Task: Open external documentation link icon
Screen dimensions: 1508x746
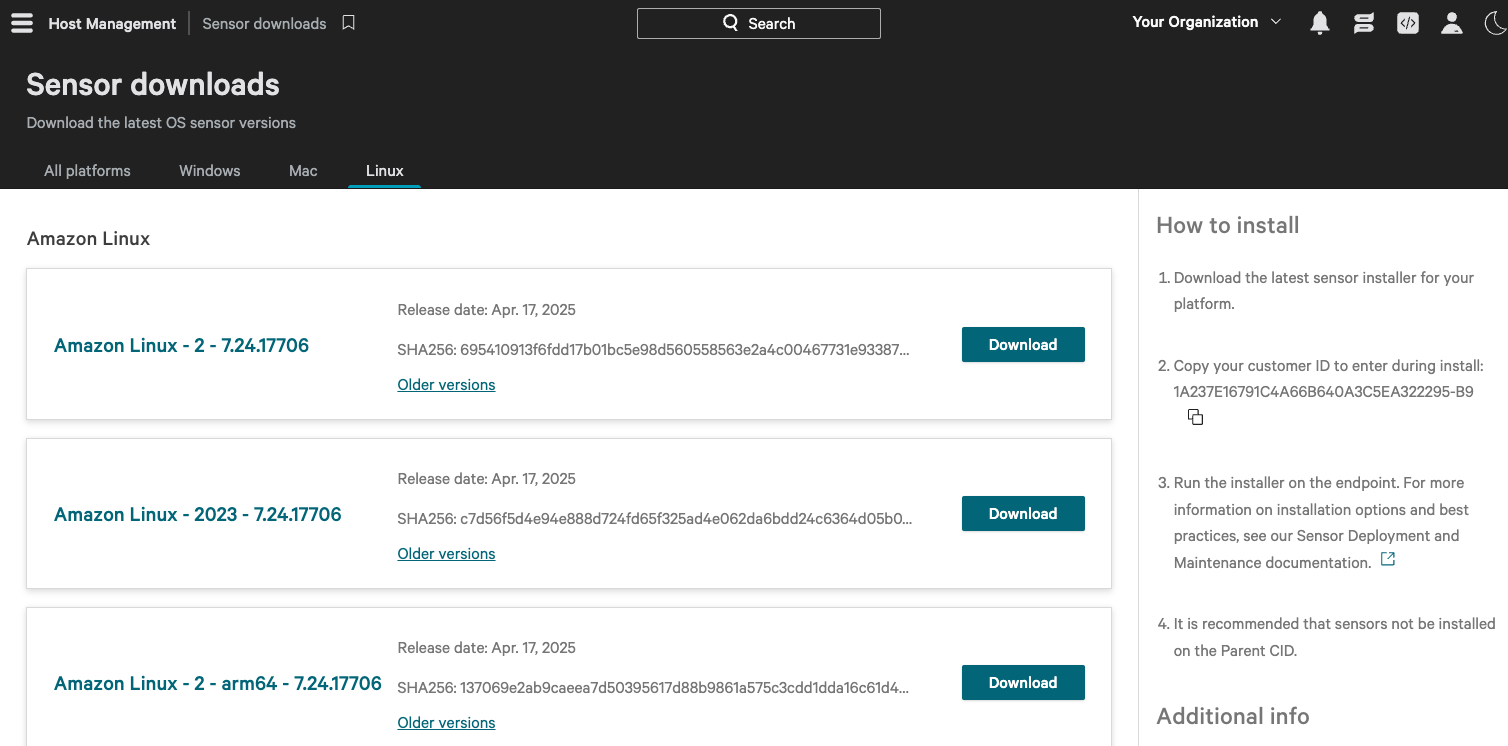Action: click(x=1387, y=560)
